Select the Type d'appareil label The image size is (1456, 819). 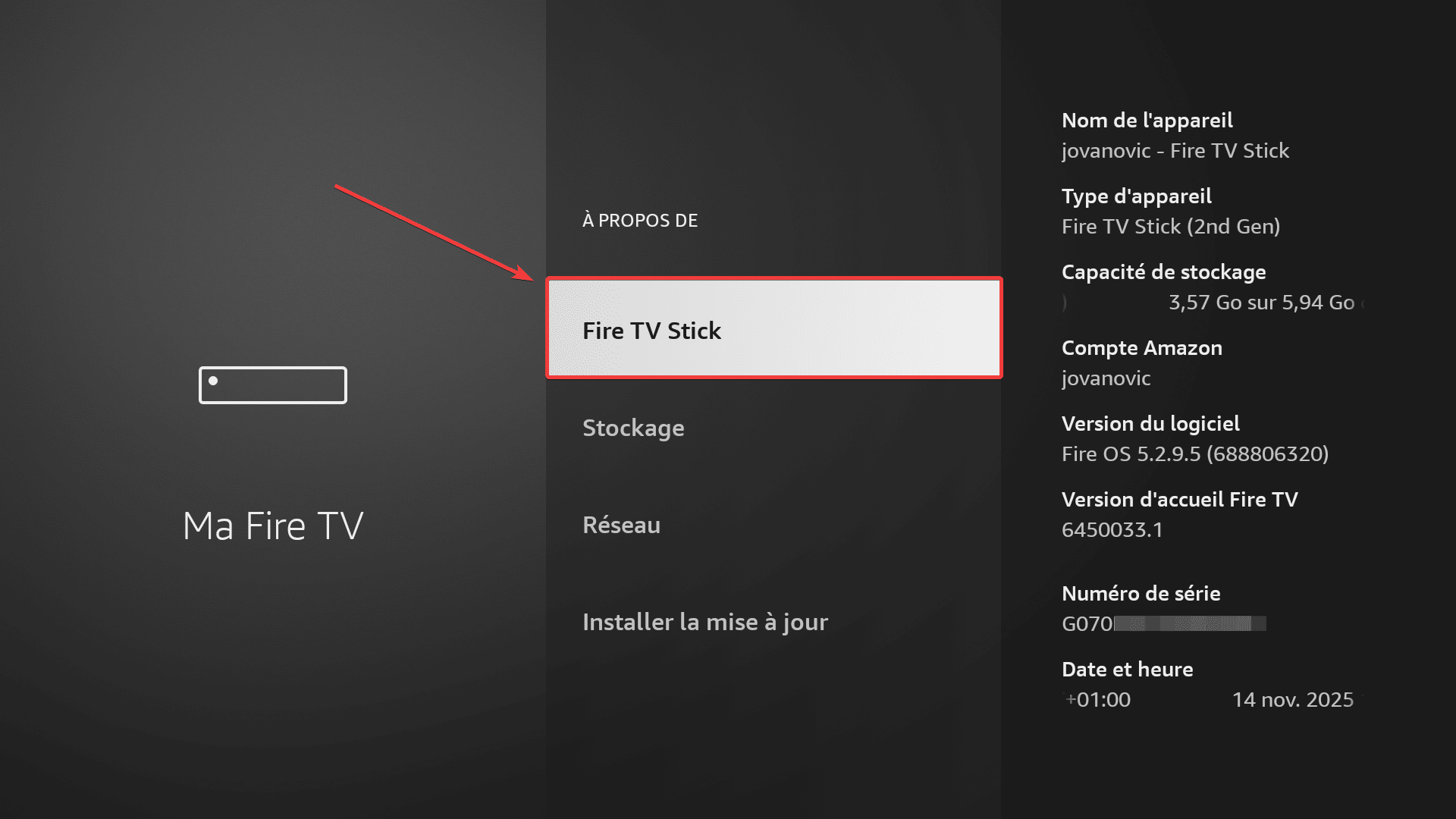[x=1136, y=196]
